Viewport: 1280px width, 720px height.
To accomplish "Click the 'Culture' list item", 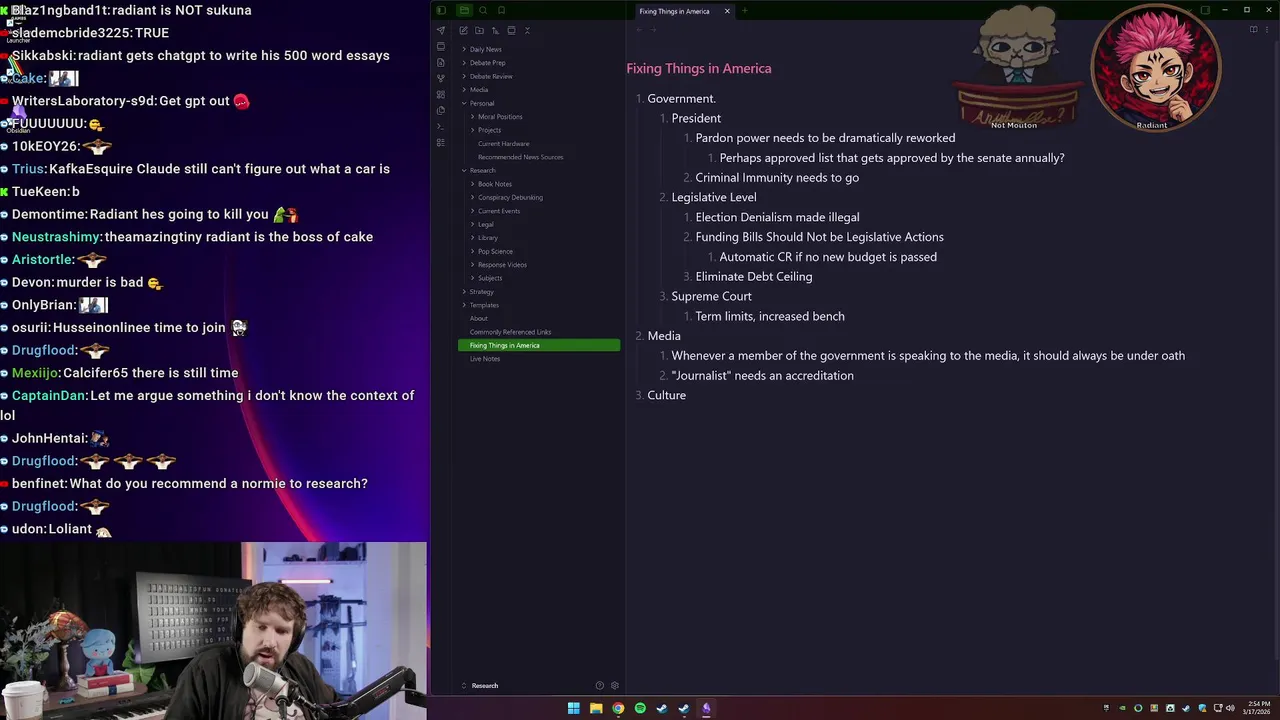I will (666, 395).
